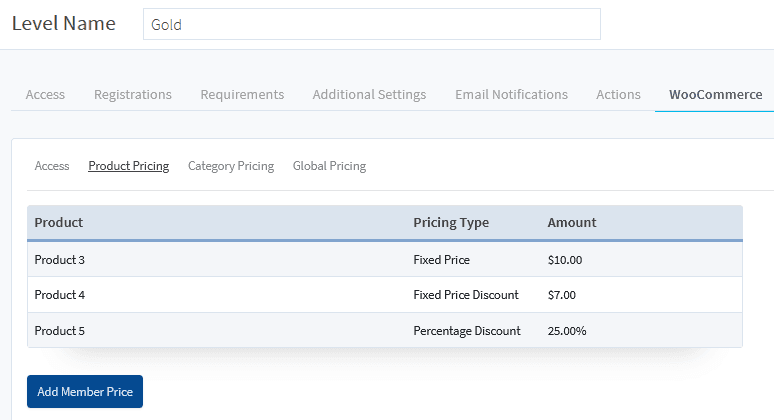Go to Global Pricing sub-tab
The image size is (774, 420).
(x=329, y=166)
